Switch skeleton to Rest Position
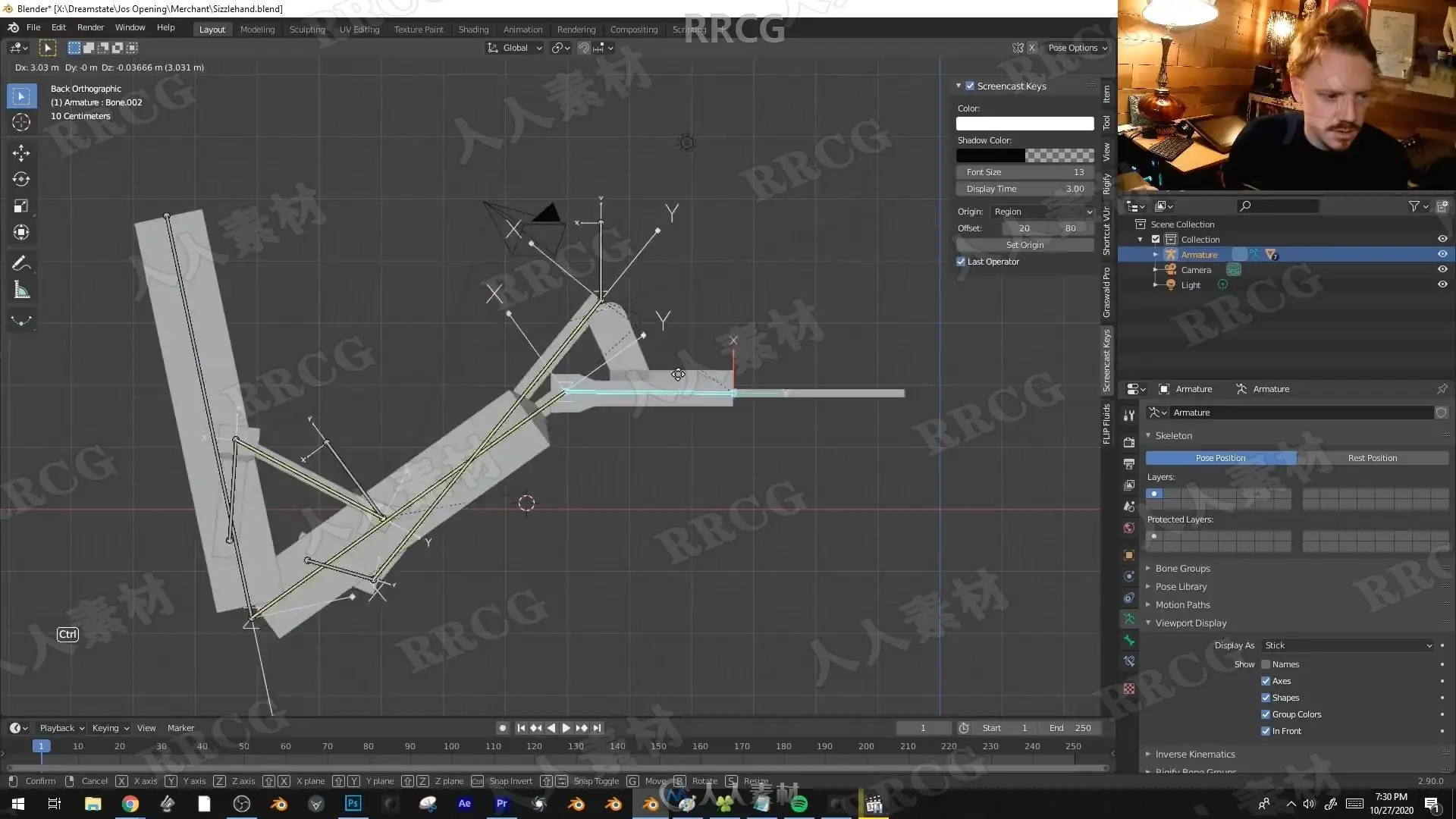The image size is (1456, 819). tap(1372, 458)
